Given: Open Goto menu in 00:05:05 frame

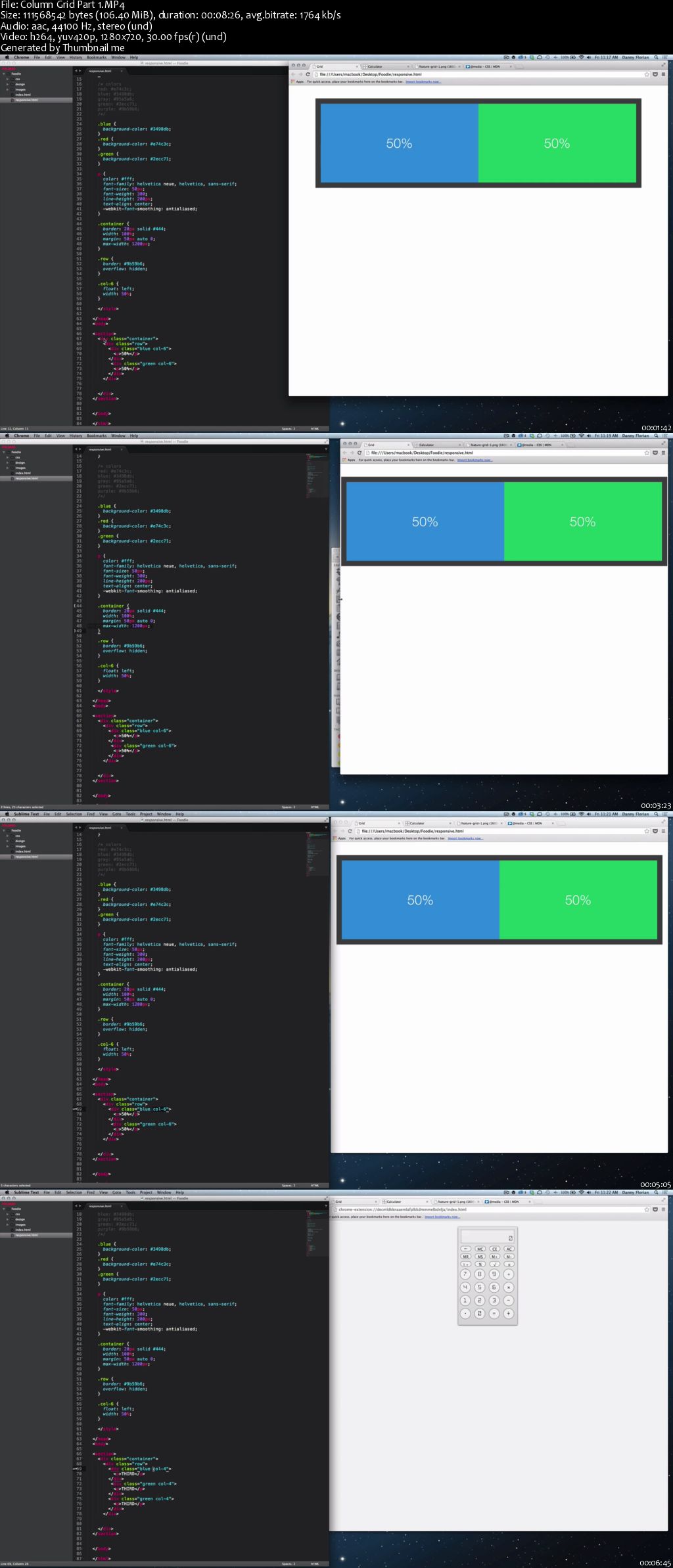Looking at the screenshot, I should [116, 814].
